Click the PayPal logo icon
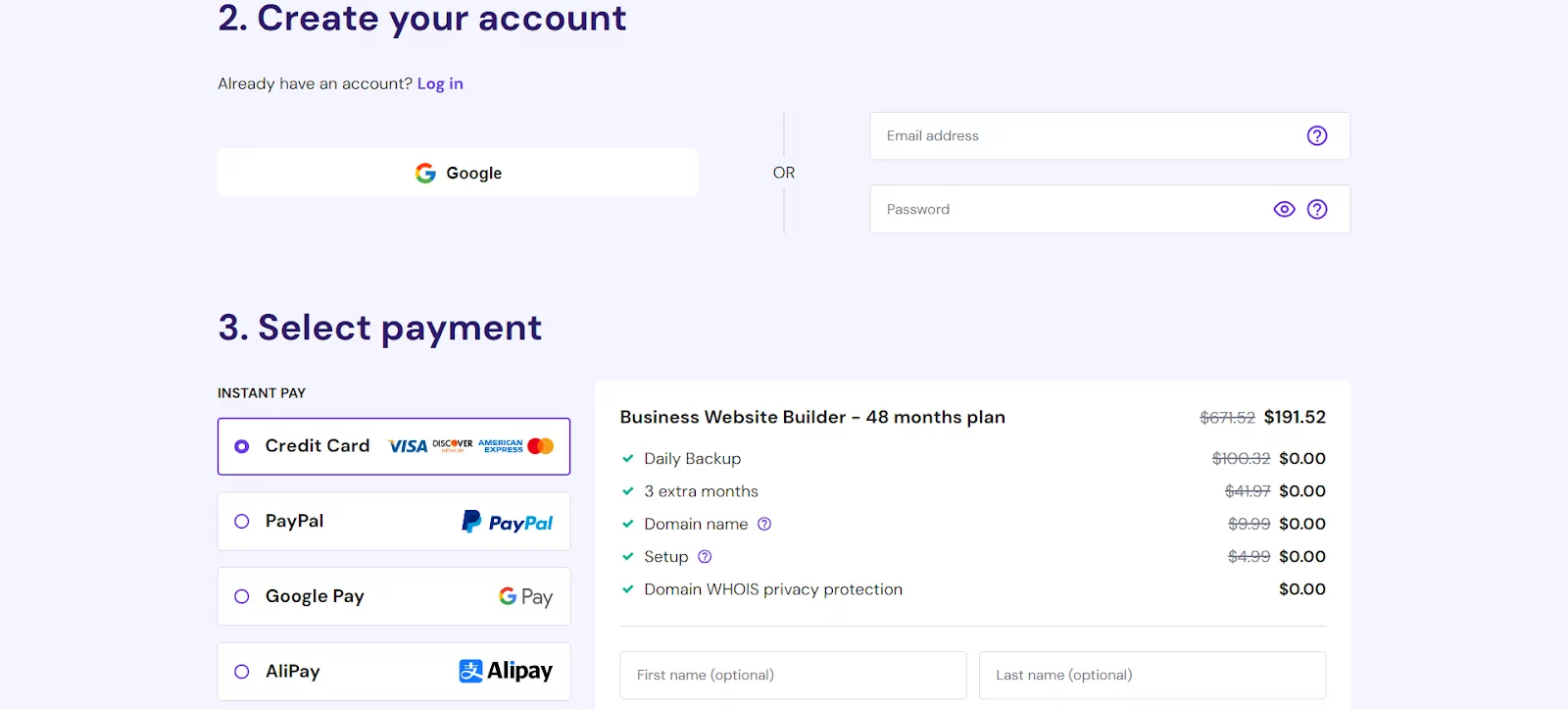Image resolution: width=1568 pixels, height=710 pixels. [x=508, y=521]
